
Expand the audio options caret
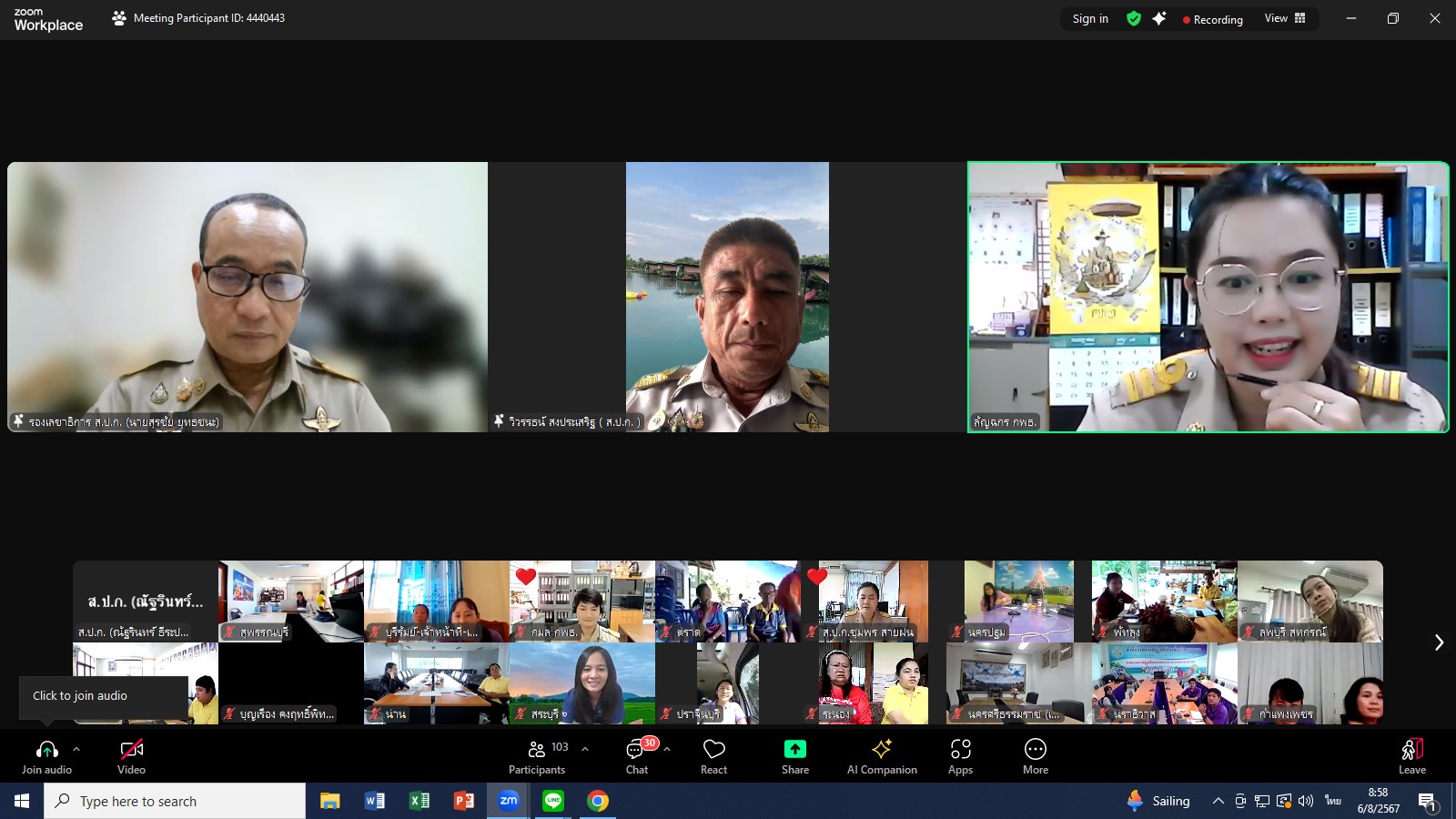76,749
